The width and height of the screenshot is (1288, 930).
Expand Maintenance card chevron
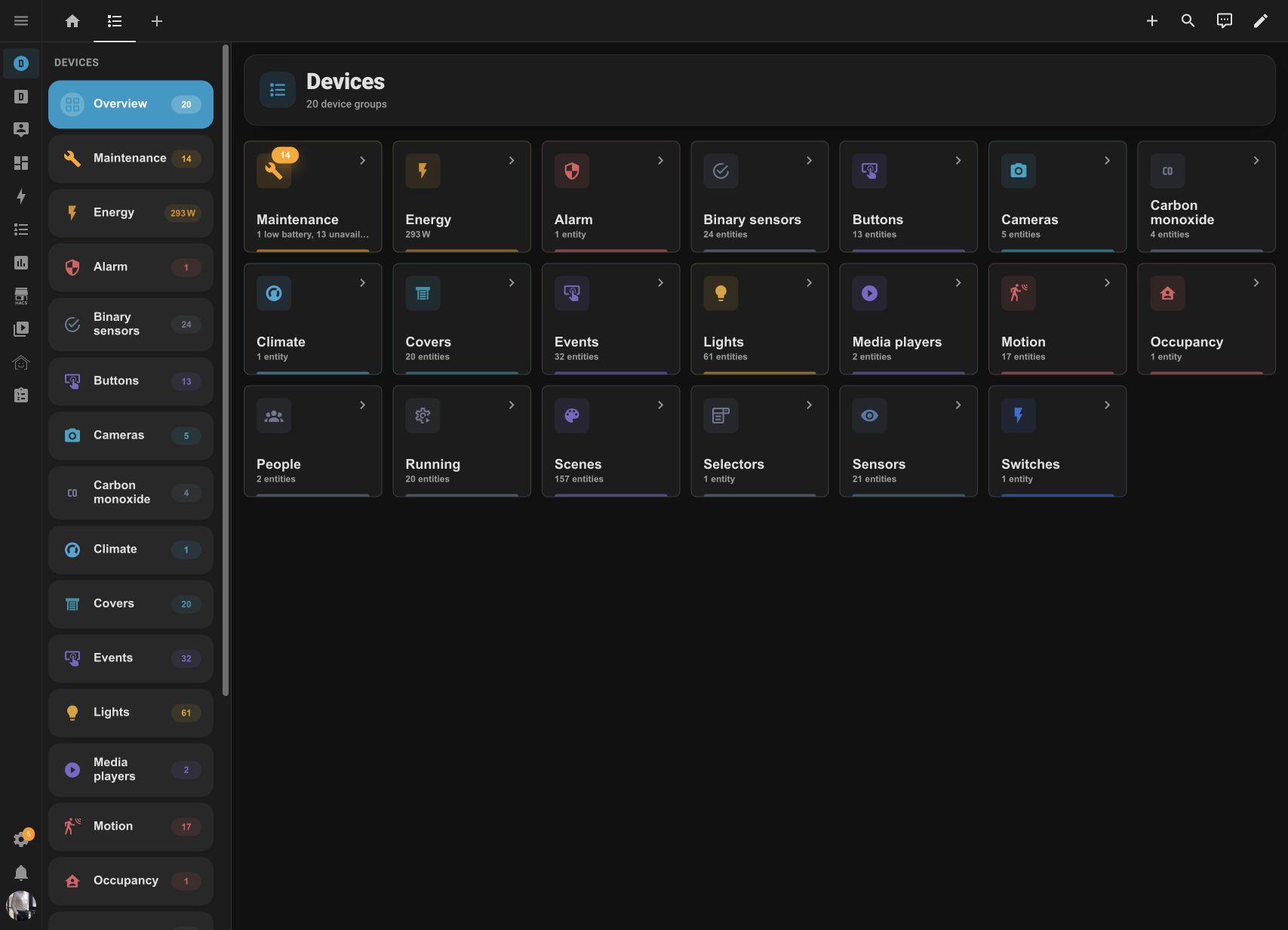tap(362, 161)
